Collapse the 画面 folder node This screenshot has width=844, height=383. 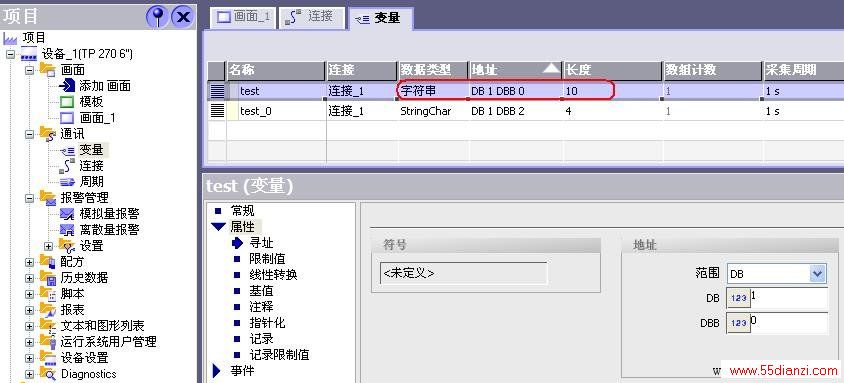pos(29,70)
